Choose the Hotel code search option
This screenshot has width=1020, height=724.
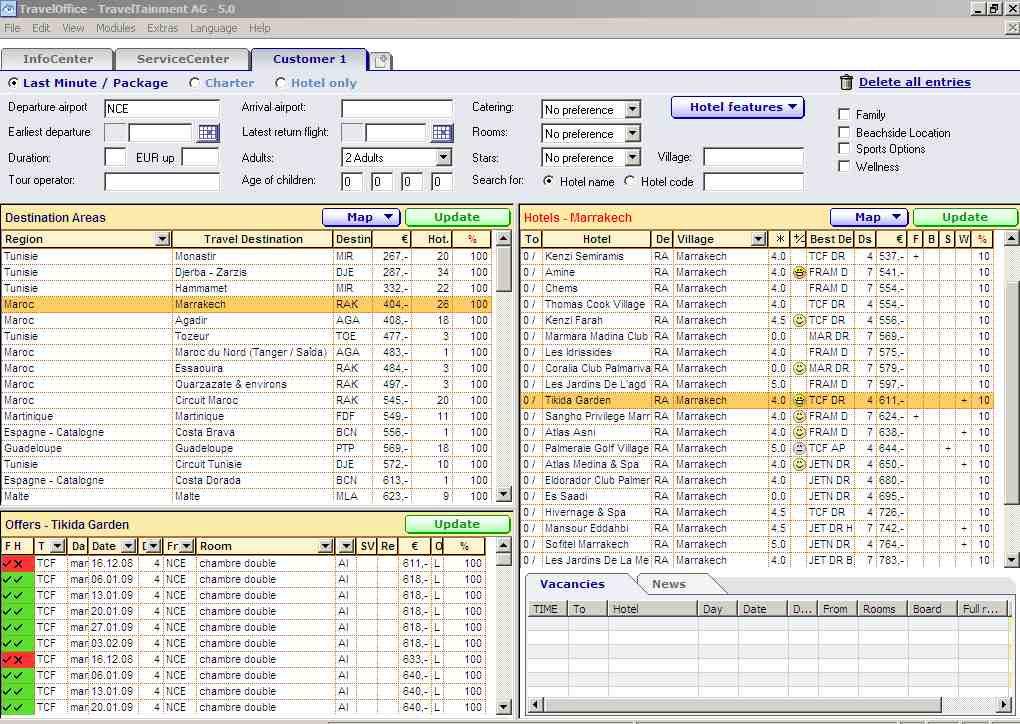click(x=629, y=181)
